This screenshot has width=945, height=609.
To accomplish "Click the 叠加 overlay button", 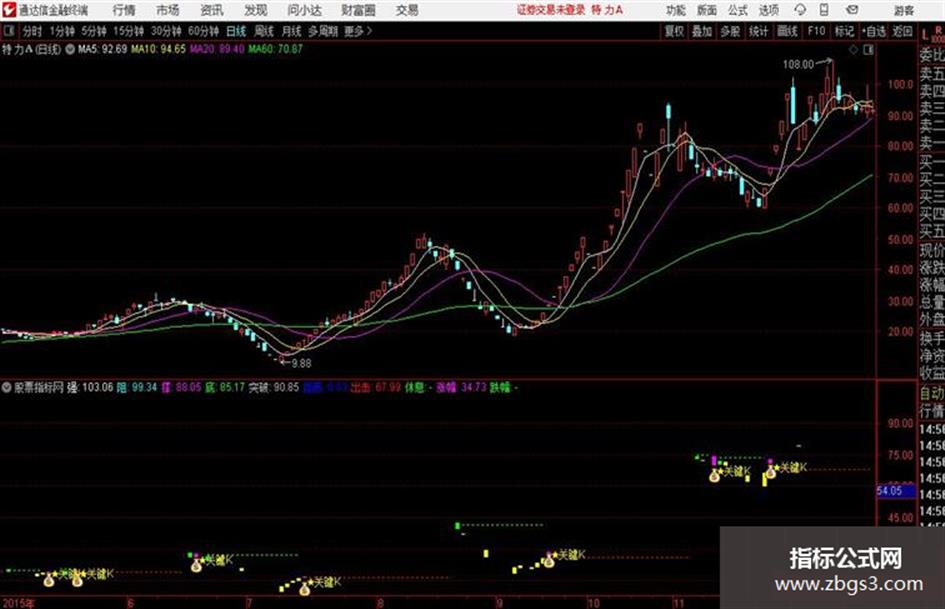I will [x=702, y=31].
